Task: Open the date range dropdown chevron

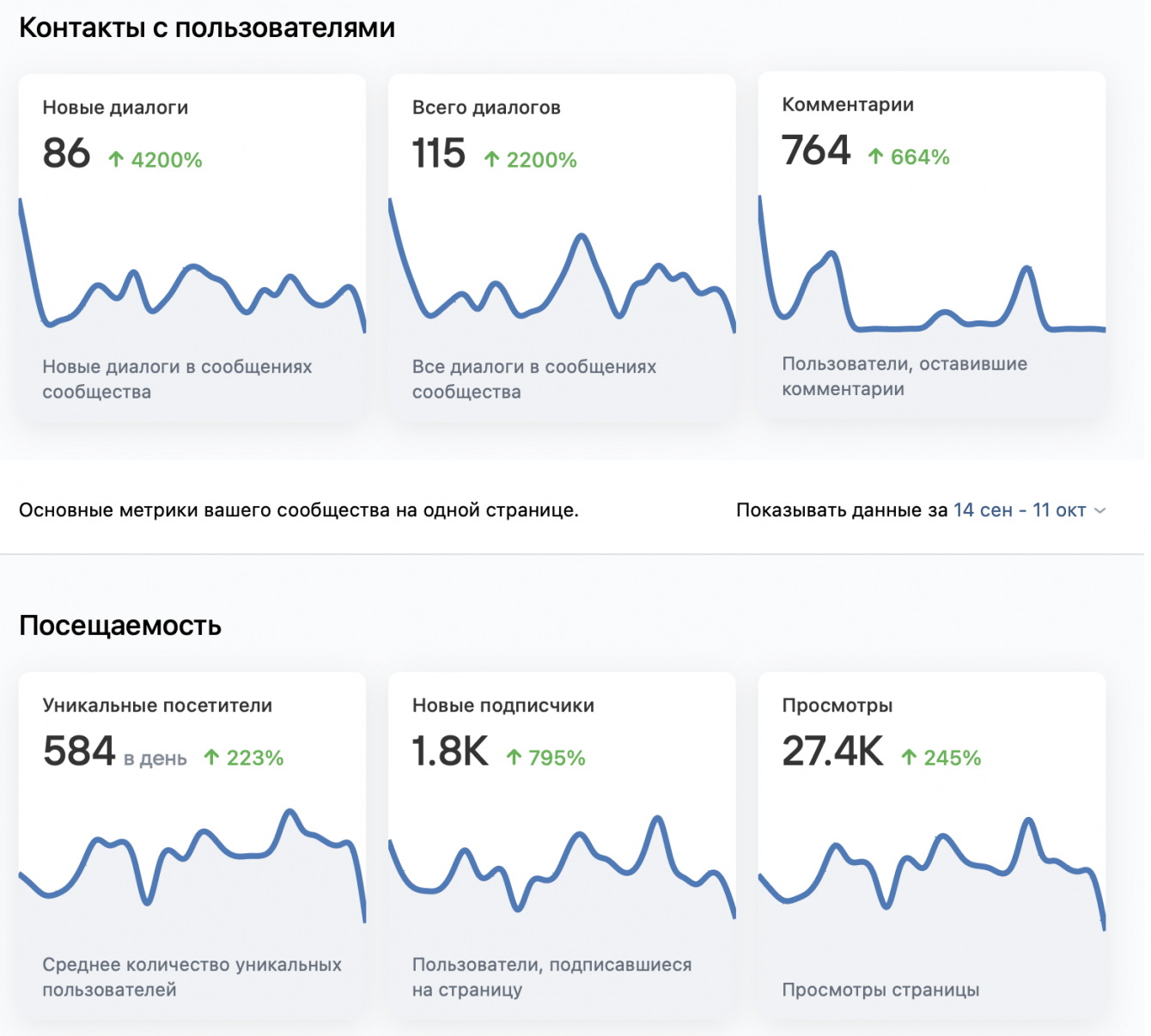Action: [1100, 511]
